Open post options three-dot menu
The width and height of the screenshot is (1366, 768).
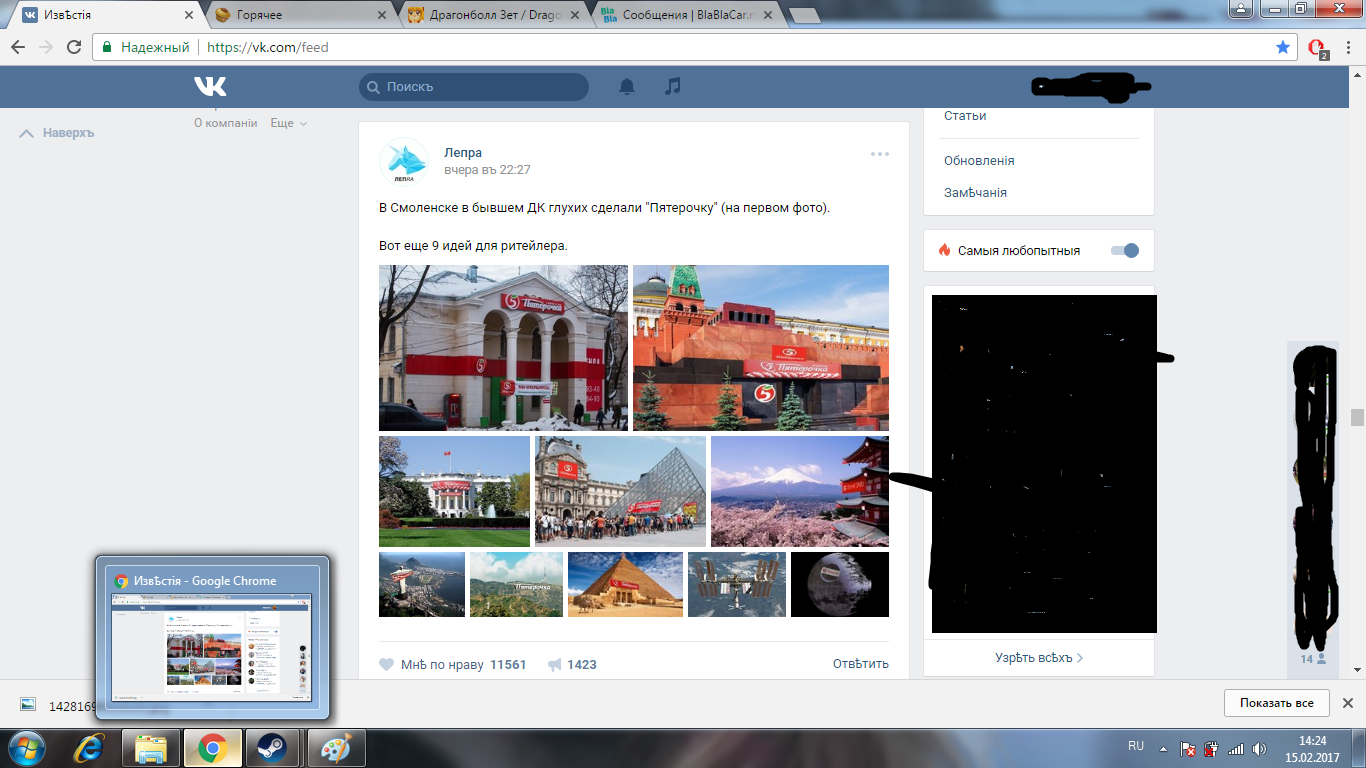(879, 154)
